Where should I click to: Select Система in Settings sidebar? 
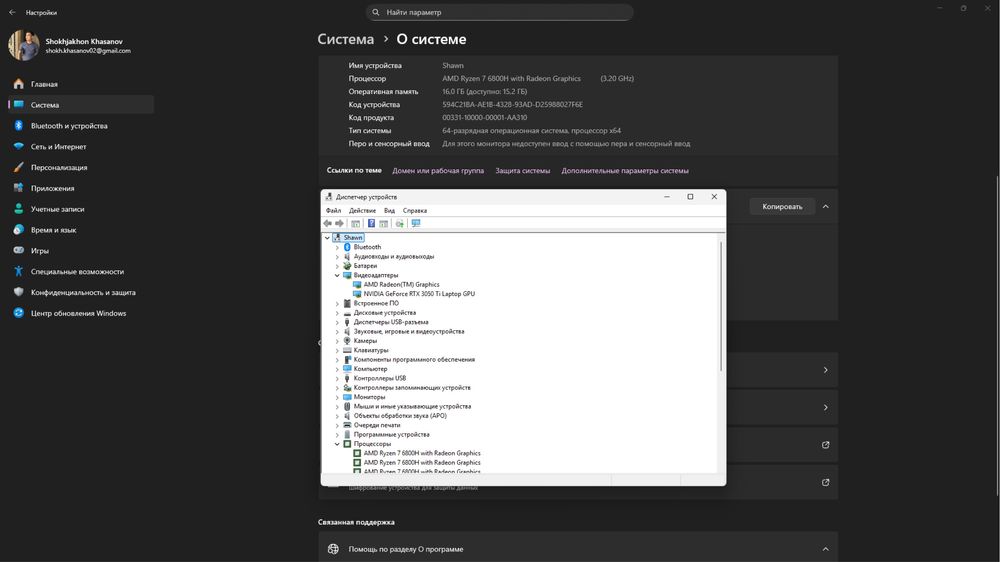point(81,105)
